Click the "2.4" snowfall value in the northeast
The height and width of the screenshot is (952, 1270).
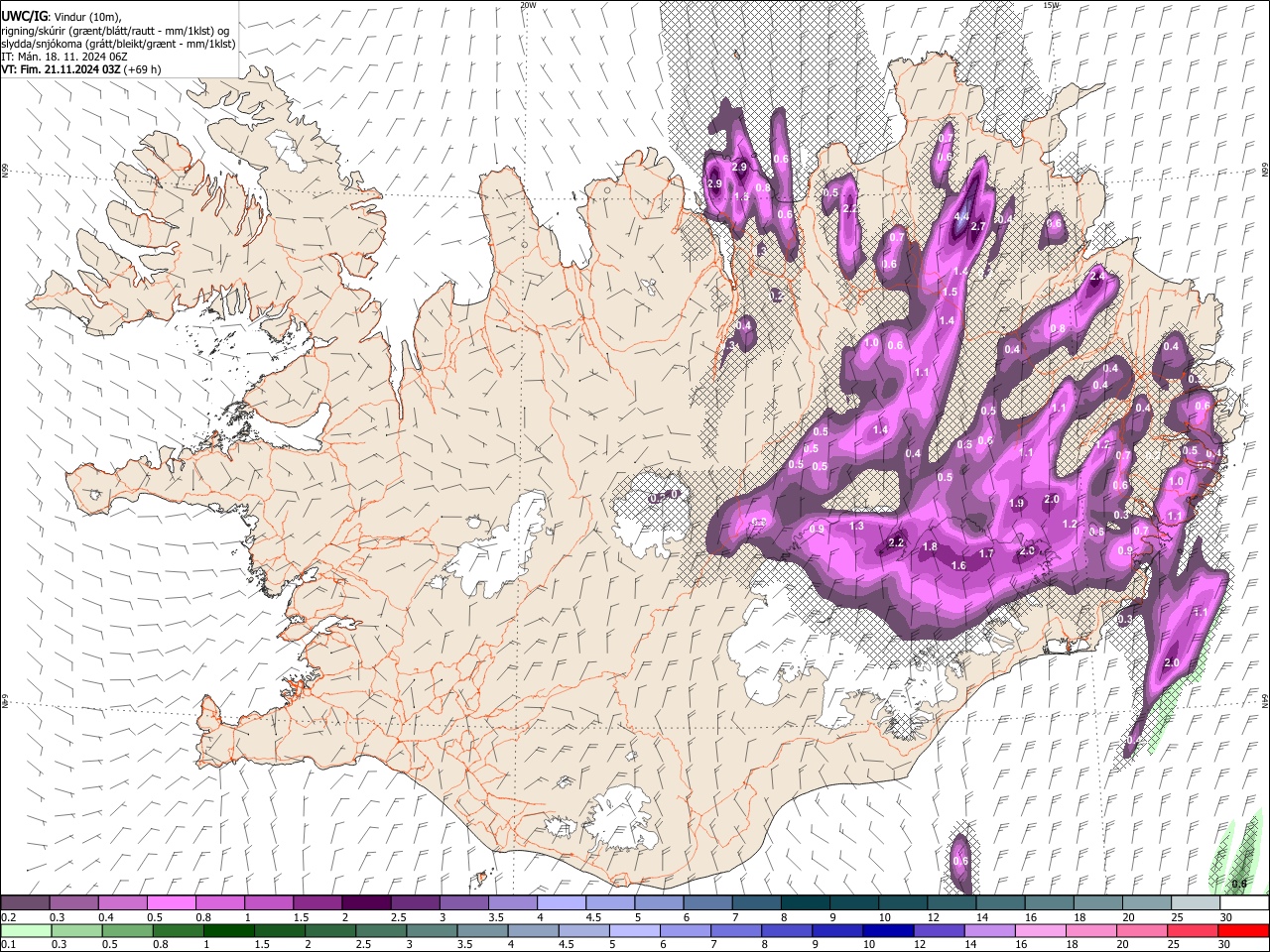click(1097, 277)
